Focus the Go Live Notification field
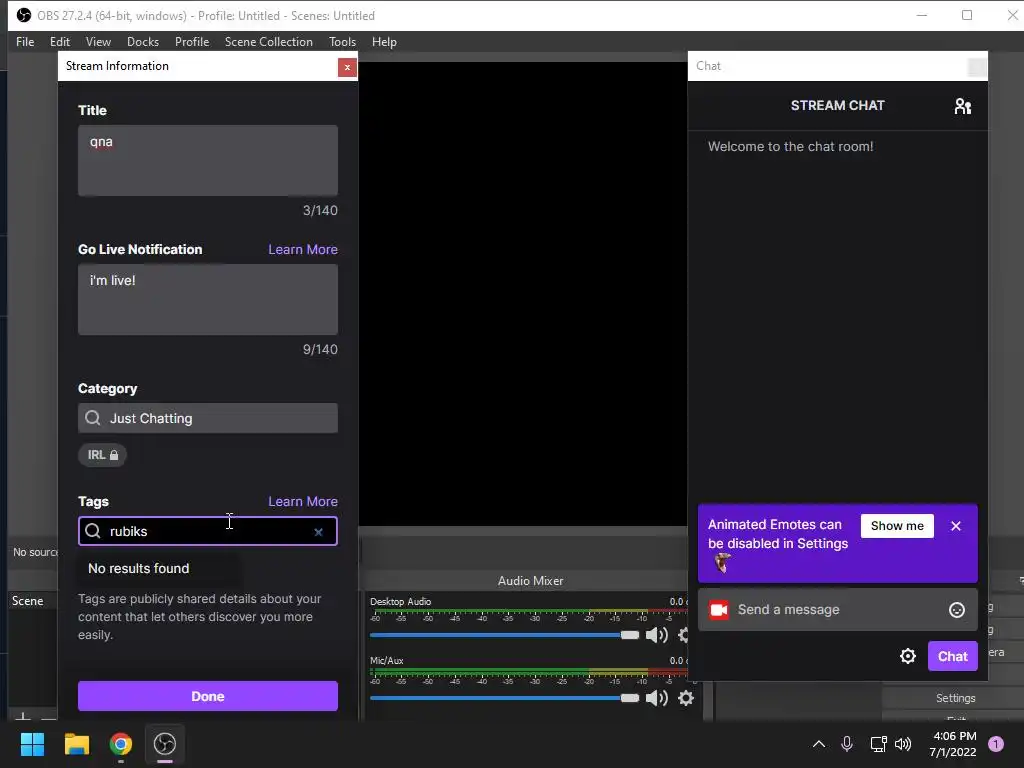Screen dimensions: 1024x768 tap(208, 299)
